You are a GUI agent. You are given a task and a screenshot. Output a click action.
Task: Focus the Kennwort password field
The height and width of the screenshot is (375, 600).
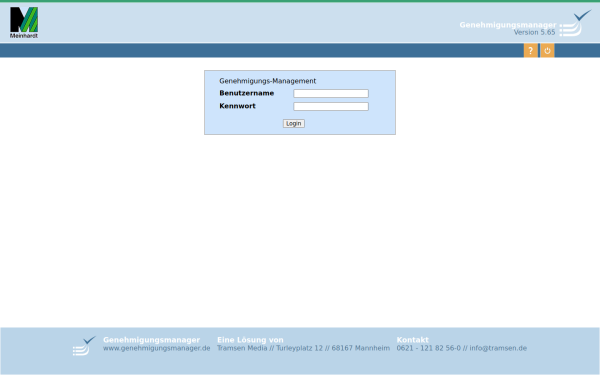click(331, 106)
